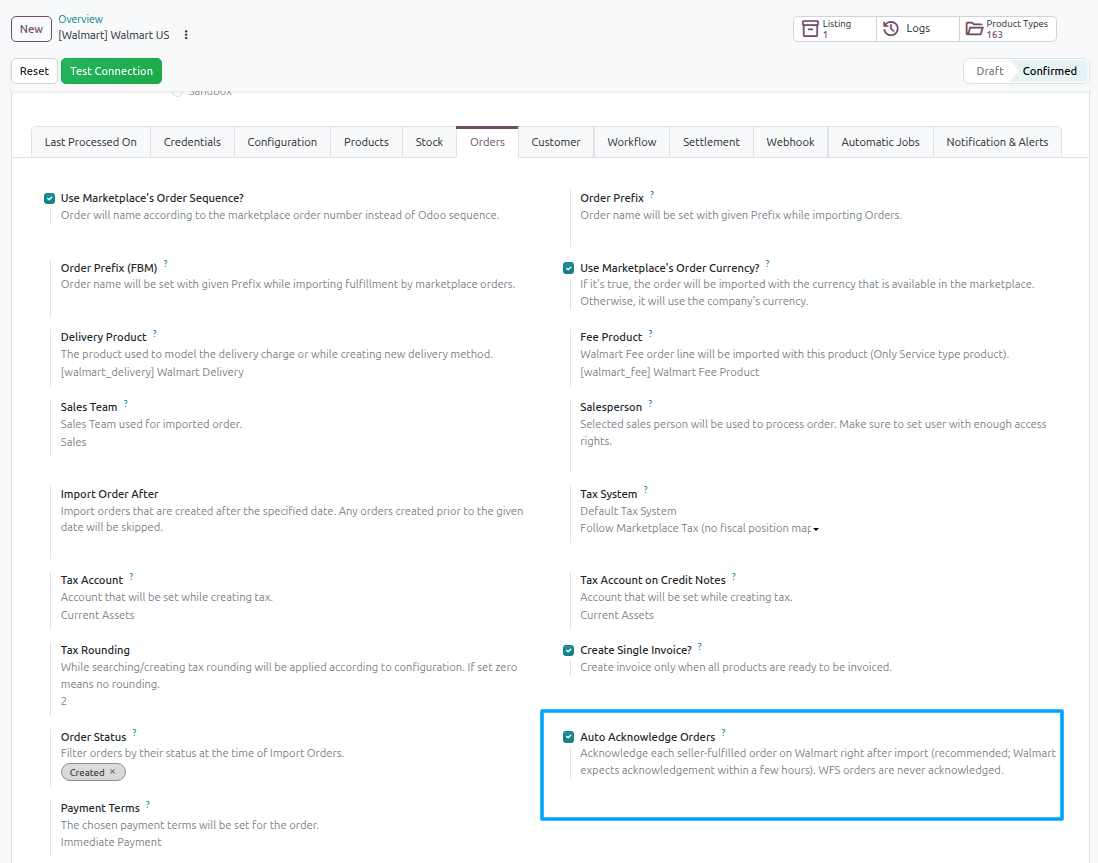Remove the Created status tag
The height and width of the screenshot is (863, 1098).
pyautogui.click(x=113, y=771)
